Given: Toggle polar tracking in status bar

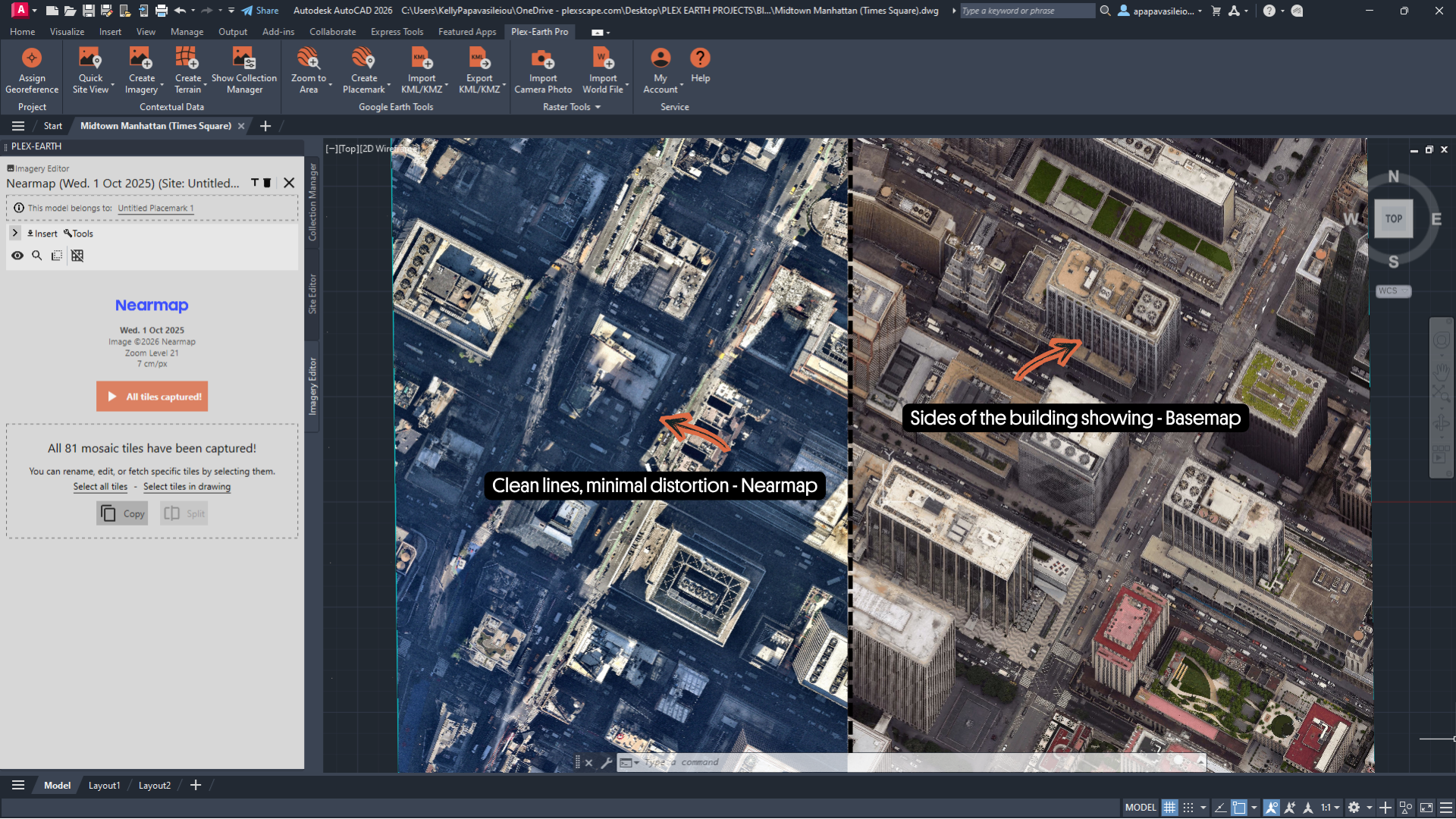Looking at the screenshot, I should pos(1220,808).
